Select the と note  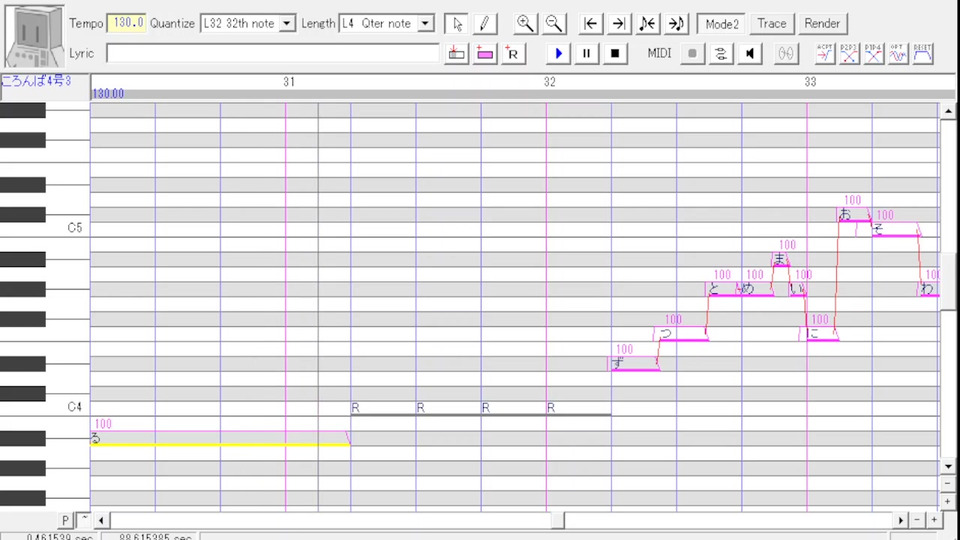pos(723,289)
